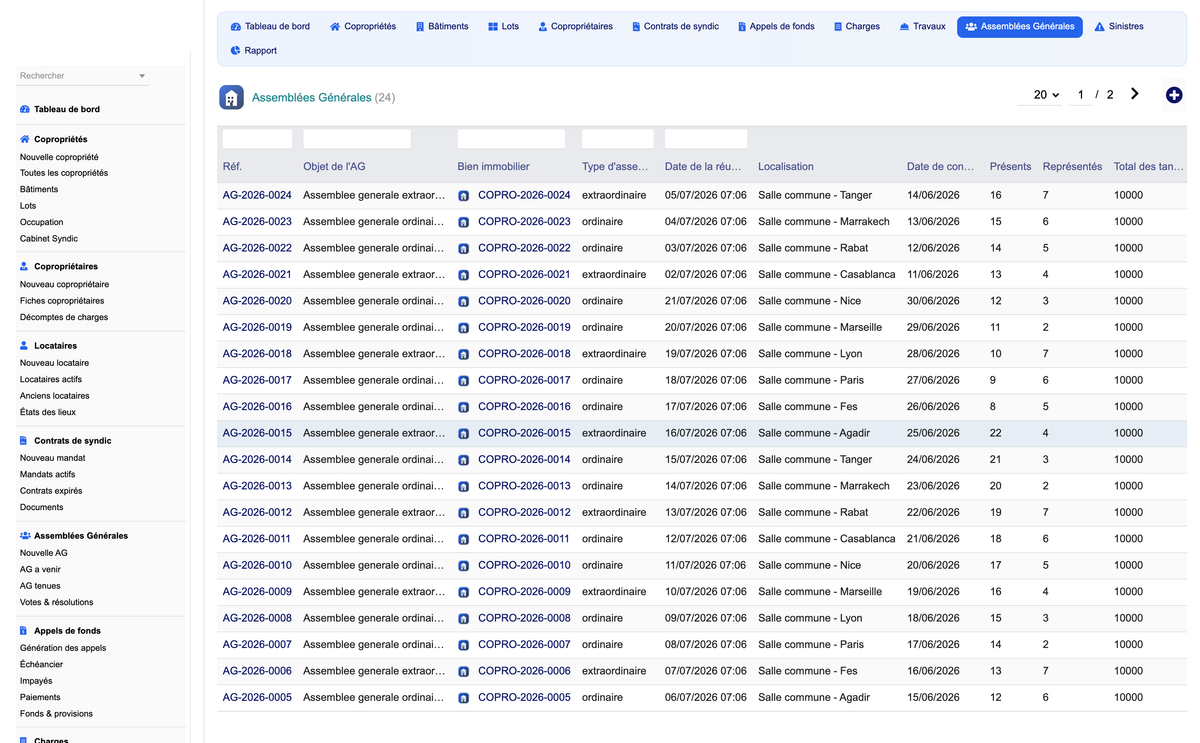Switch to Appels de fonds tab
This screenshot has width=1200, height=743.
pos(776,27)
